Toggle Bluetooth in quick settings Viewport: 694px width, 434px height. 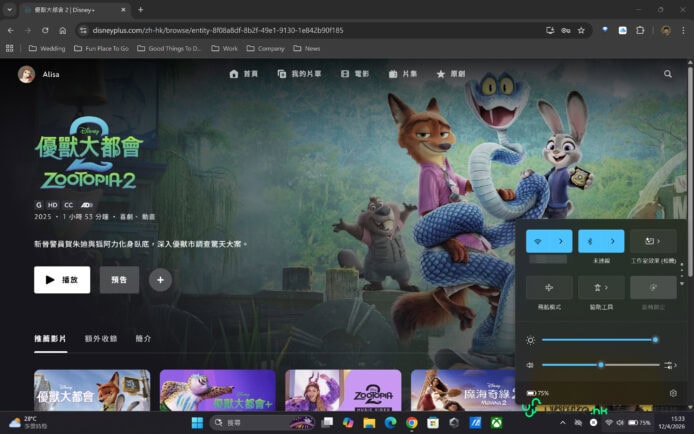[x=590, y=241]
